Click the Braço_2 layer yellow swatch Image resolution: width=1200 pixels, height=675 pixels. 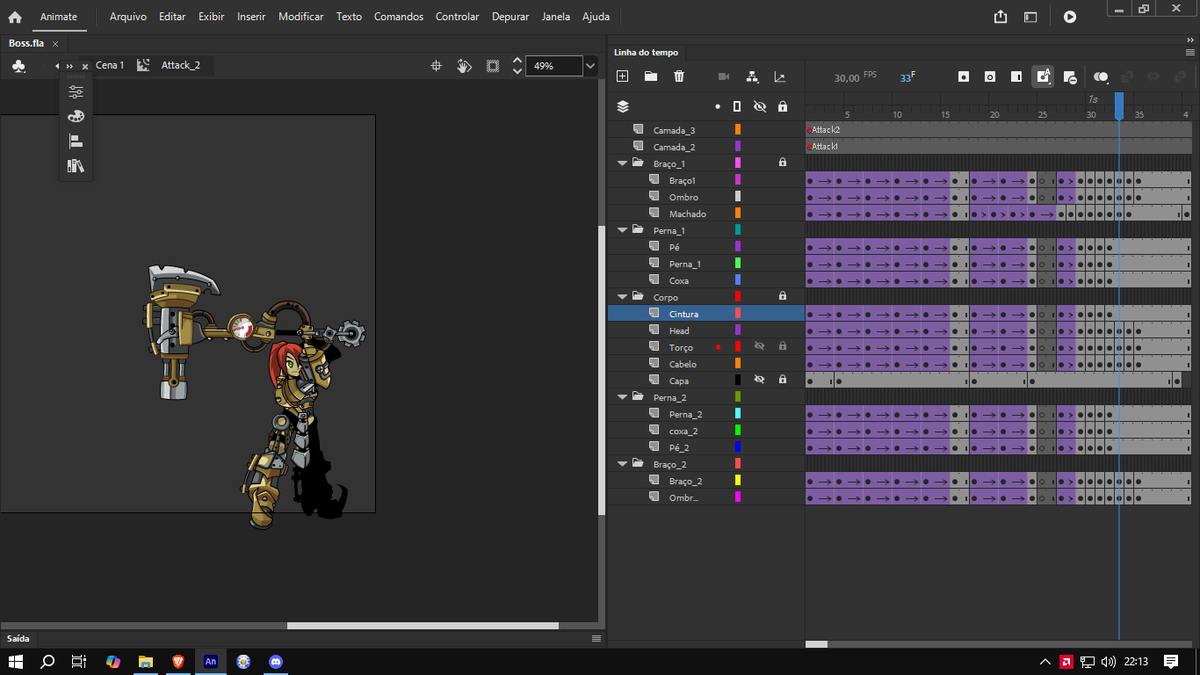point(738,480)
